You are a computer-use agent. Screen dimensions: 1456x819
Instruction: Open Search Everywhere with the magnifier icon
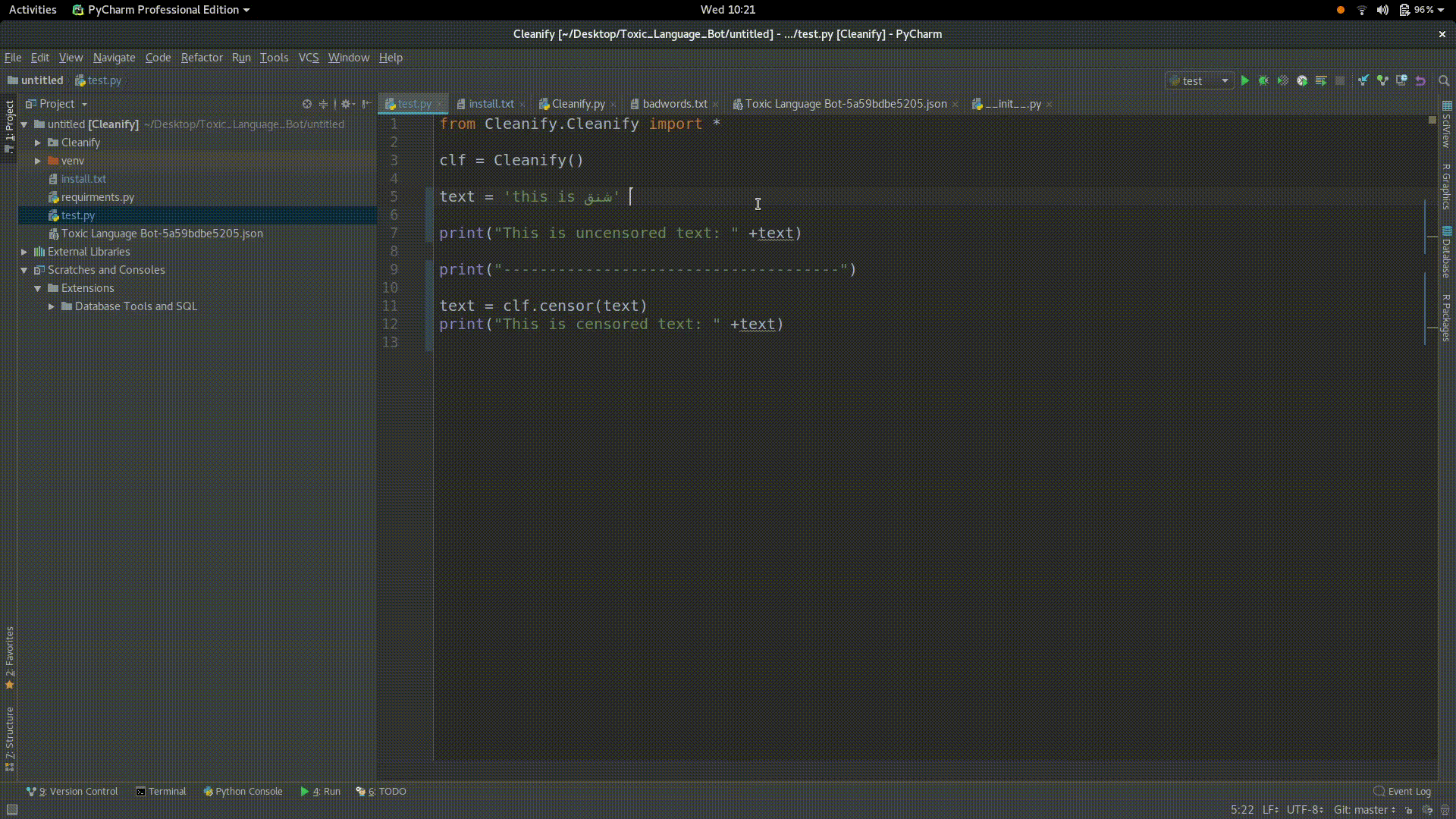[x=1444, y=80]
